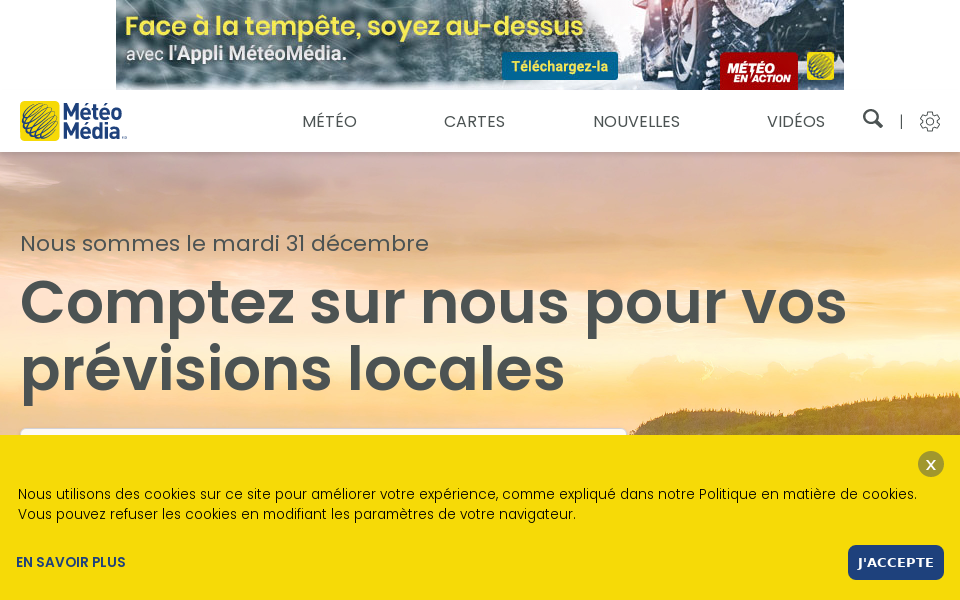Open the search magnifier icon

(872, 119)
